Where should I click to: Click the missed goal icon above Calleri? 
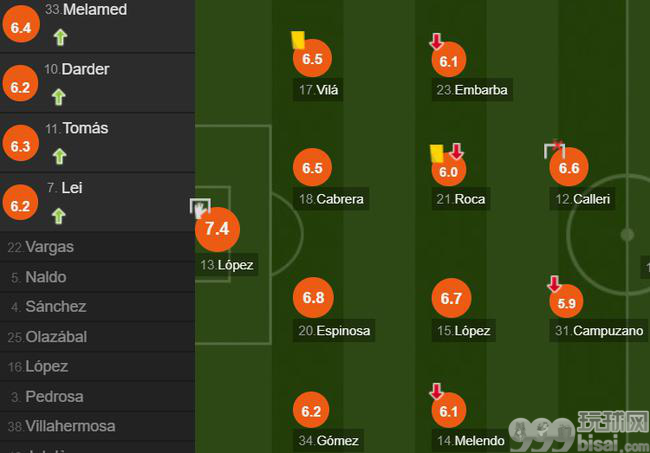point(555,149)
